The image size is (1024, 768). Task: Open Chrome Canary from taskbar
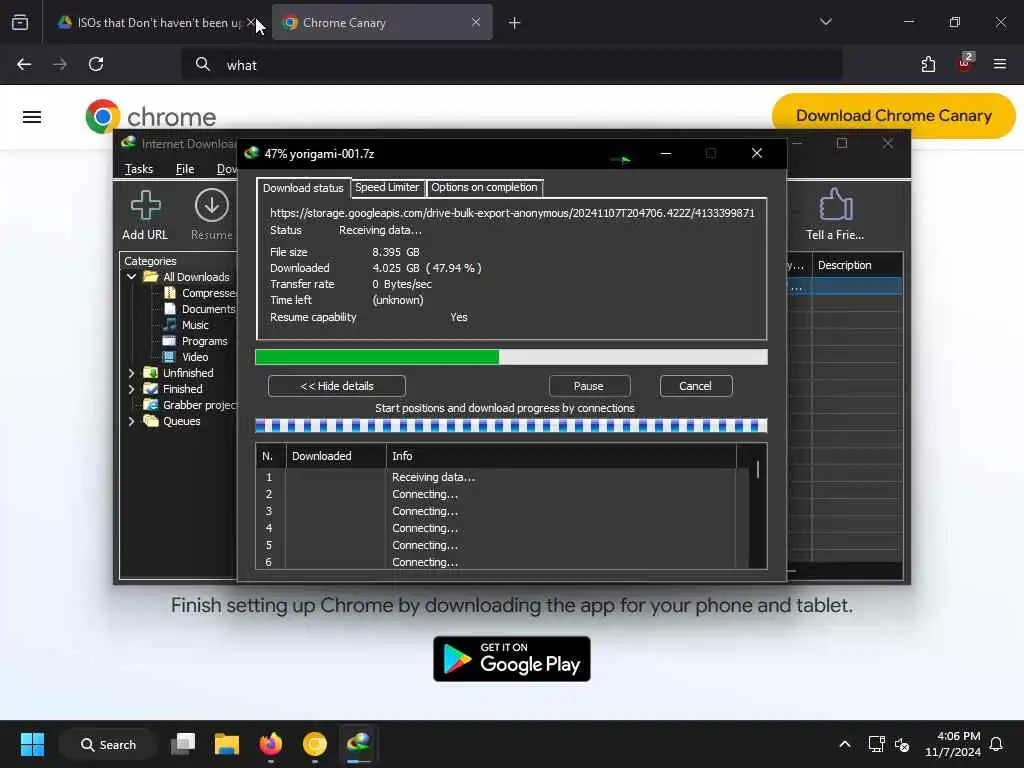(x=315, y=744)
